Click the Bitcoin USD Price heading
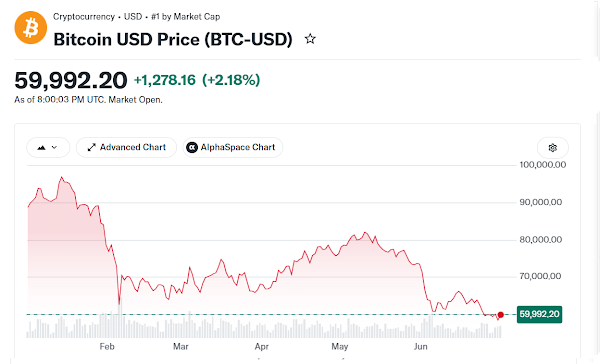This screenshot has height=364, width=600. (173, 39)
